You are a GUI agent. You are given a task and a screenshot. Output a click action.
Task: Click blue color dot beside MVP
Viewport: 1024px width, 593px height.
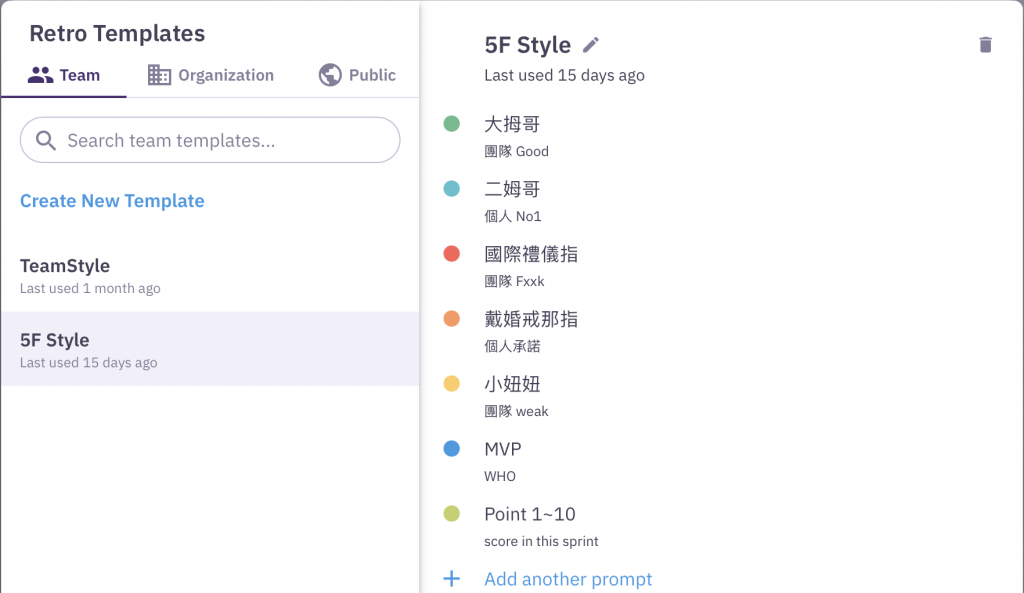(x=451, y=449)
